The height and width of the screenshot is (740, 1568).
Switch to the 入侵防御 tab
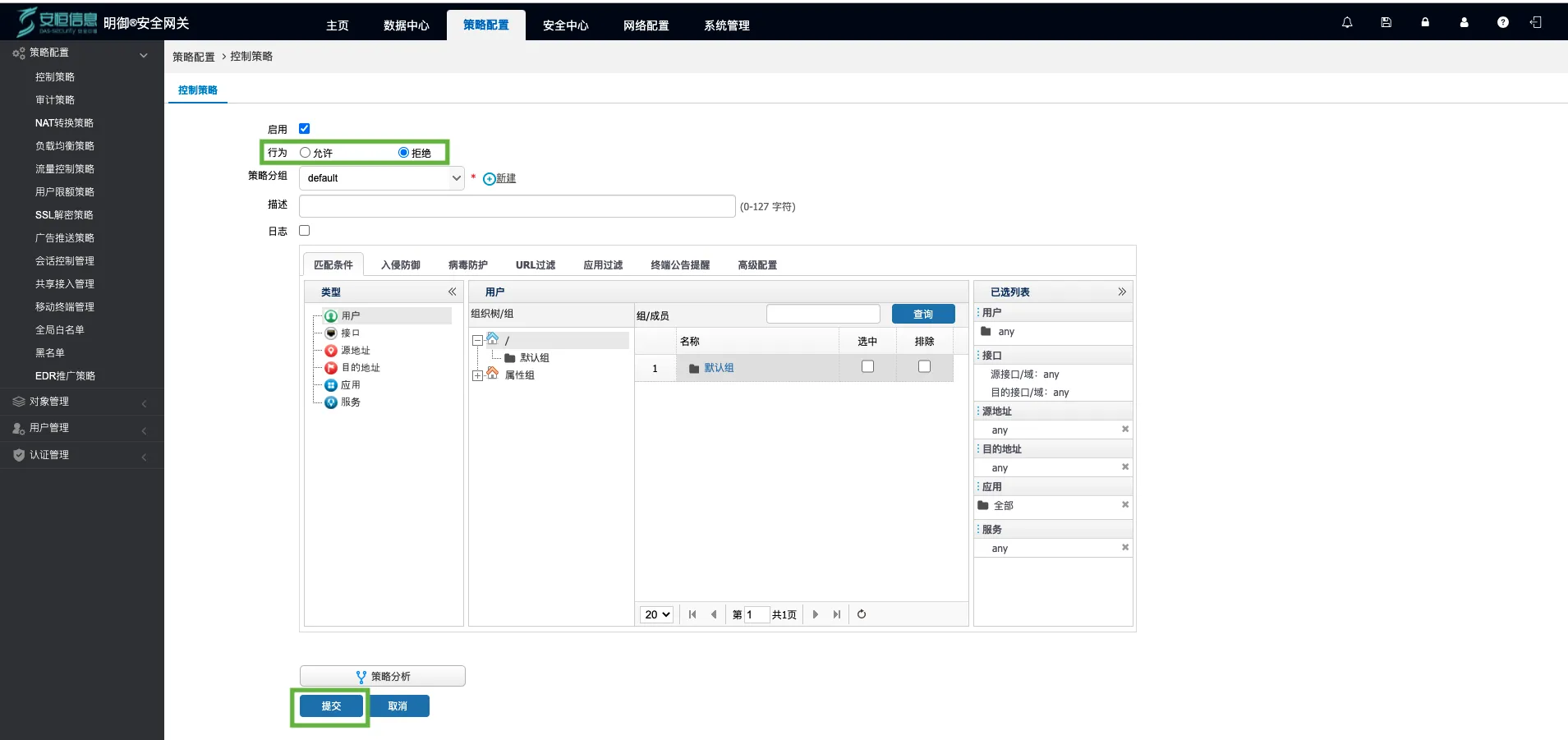pos(401,265)
